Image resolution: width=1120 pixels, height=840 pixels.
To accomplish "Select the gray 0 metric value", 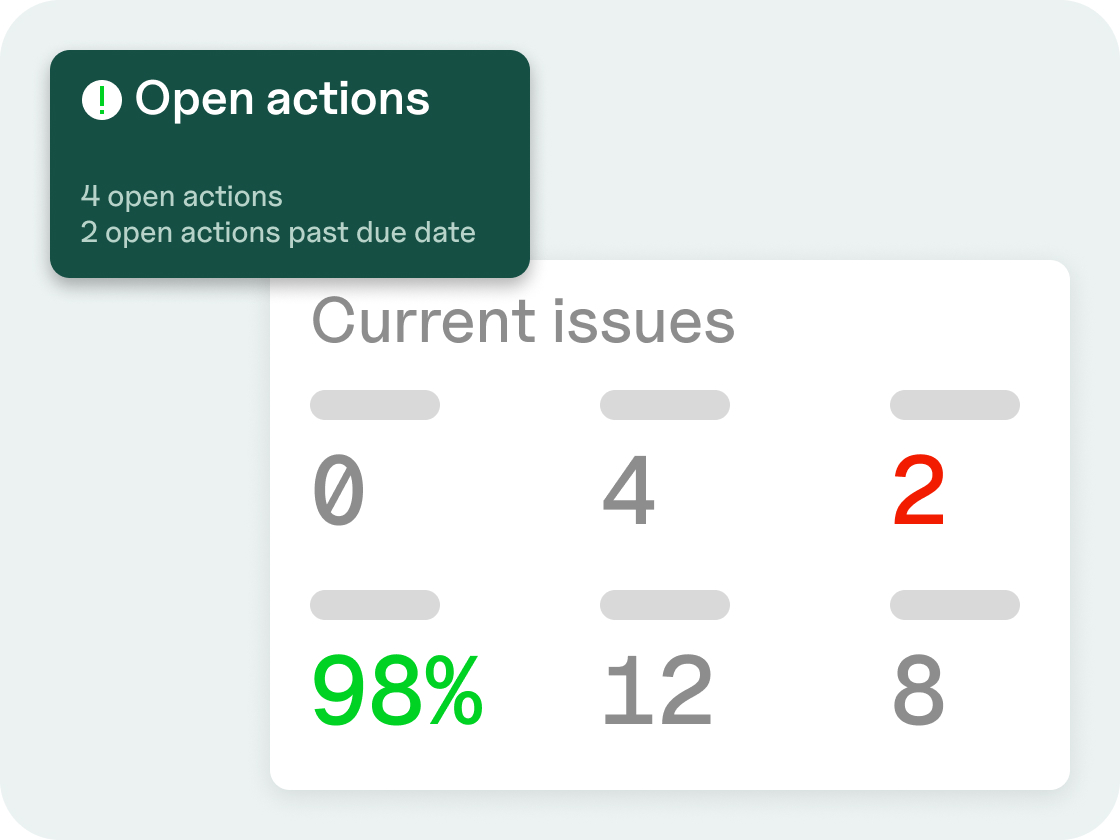I will point(339,492).
